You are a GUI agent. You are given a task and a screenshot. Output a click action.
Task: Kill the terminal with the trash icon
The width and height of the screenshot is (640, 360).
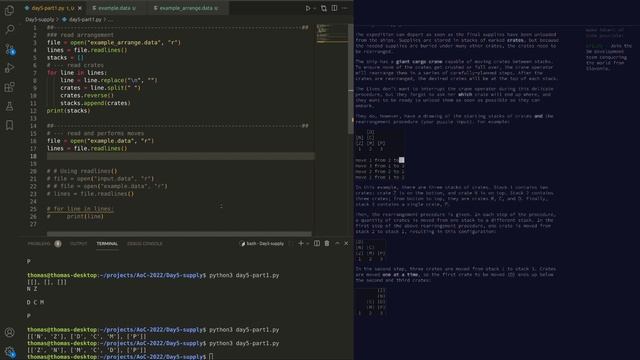[327, 244]
